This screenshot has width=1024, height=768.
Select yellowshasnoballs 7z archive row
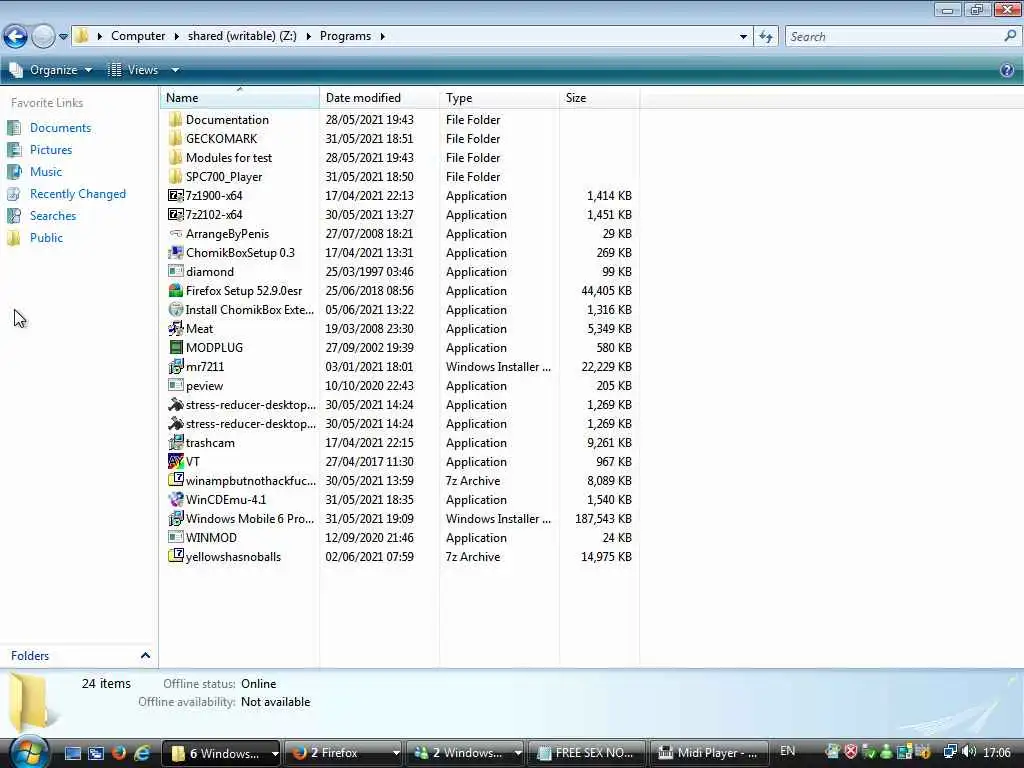(400, 557)
